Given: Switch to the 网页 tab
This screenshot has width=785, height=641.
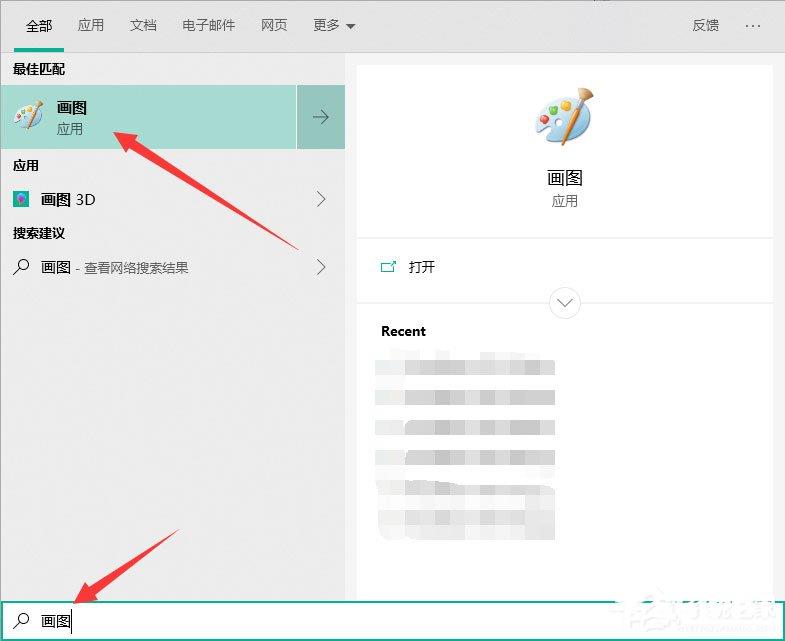Looking at the screenshot, I should tap(274, 25).
